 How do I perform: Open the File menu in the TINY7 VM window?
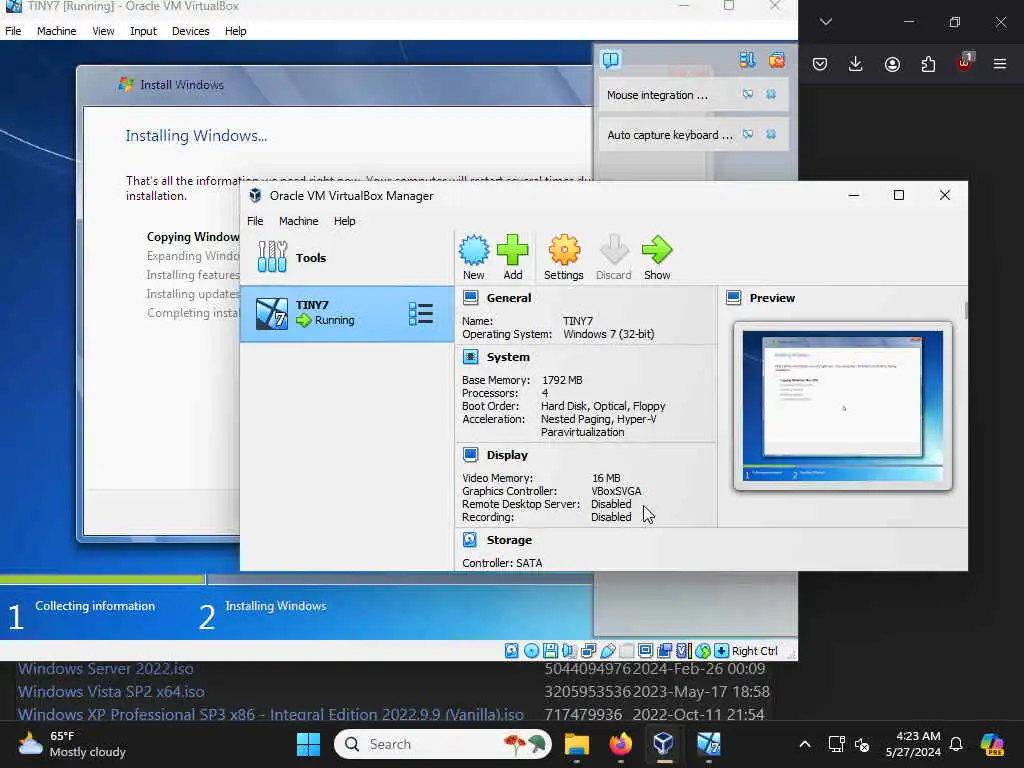13,31
